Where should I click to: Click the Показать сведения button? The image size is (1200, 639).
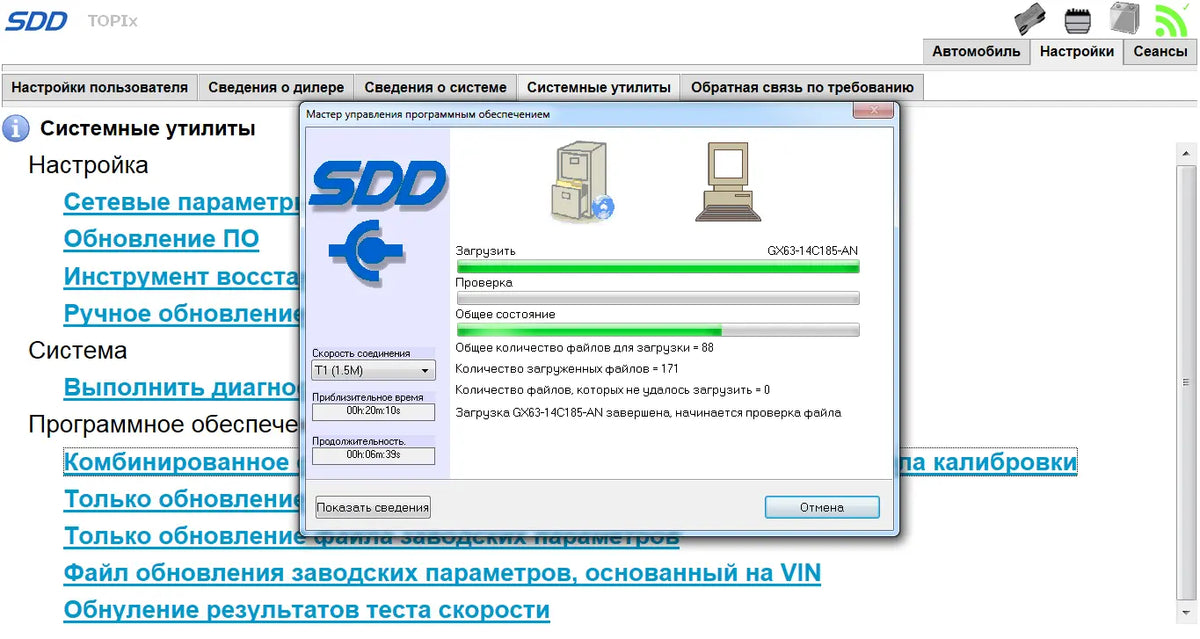(373, 508)
